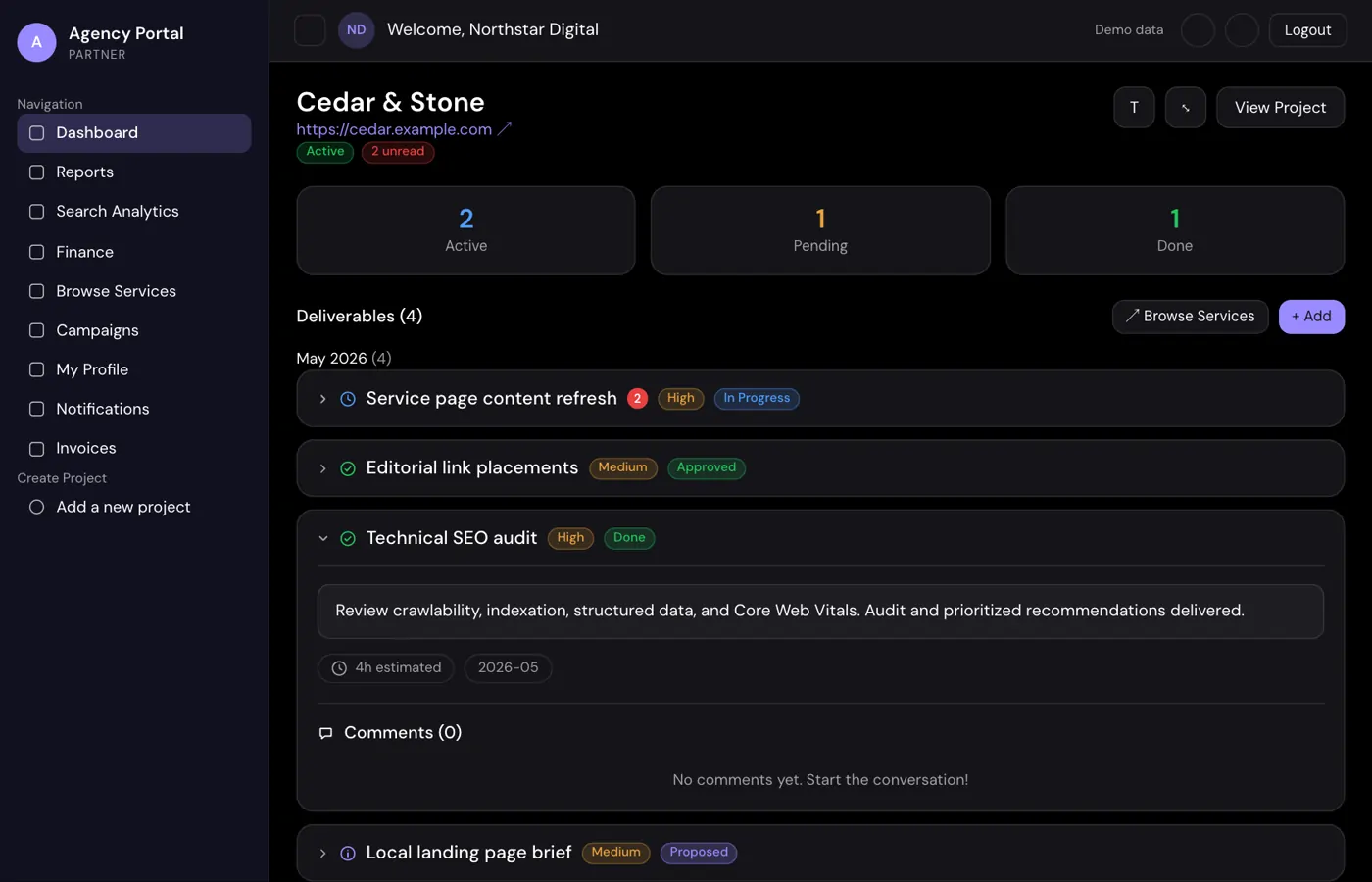Viewport: 1372px width, 882px height.
Task: Collapse Technical SEO audit deliverable
Action: click(x=323, y=538)
